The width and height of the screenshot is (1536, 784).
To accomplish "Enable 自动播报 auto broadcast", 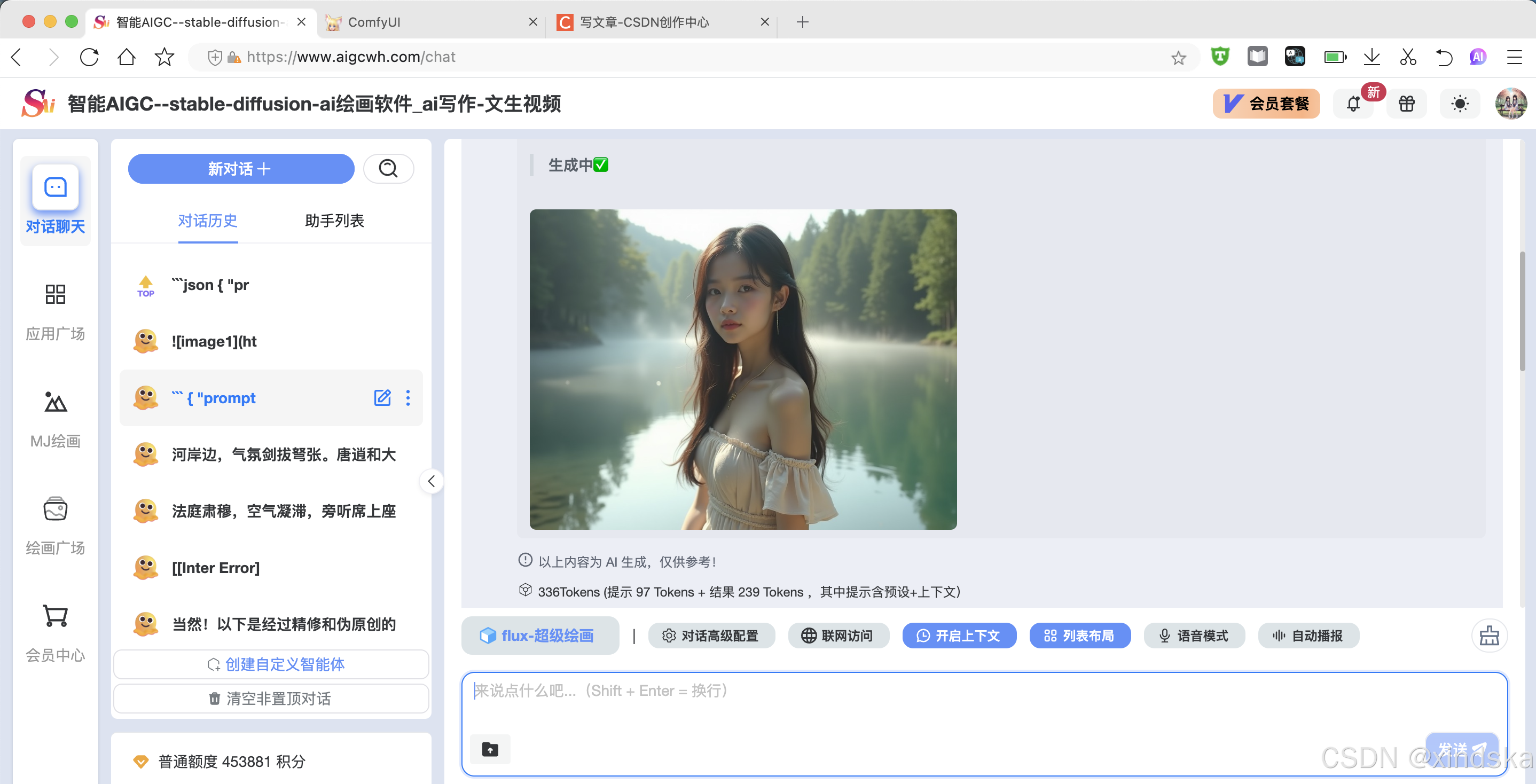I will click(1308, 636).
